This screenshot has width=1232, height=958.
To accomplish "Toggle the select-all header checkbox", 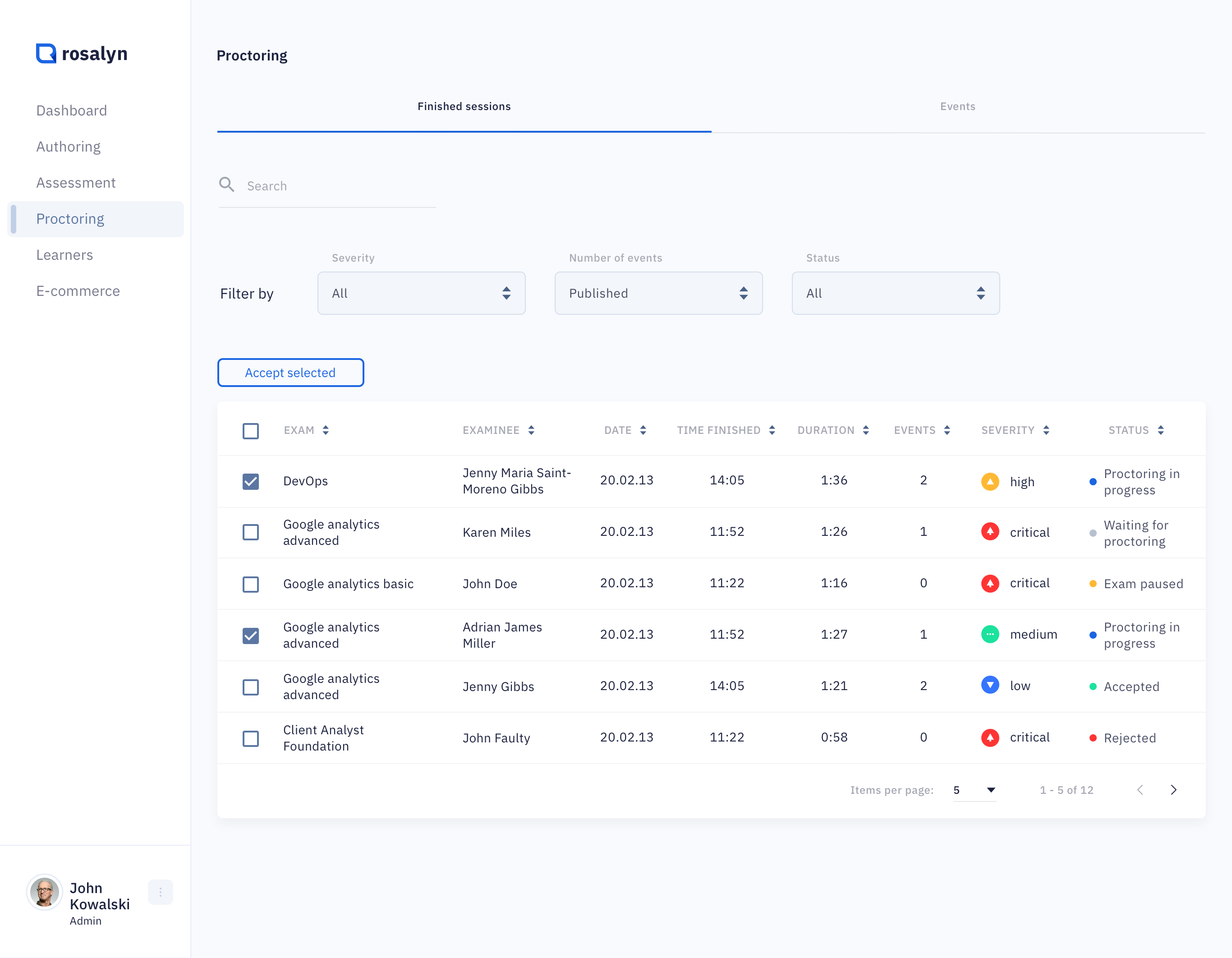I will [250, 431].
